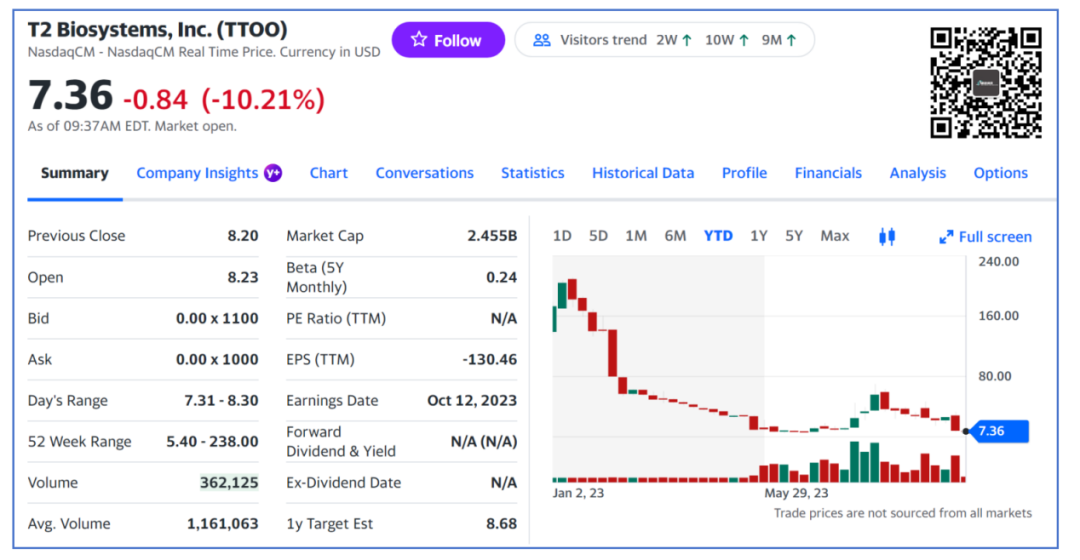Follow T2 Biosystems stock
Screen dimensions: 1080x560
coord(448,40)
